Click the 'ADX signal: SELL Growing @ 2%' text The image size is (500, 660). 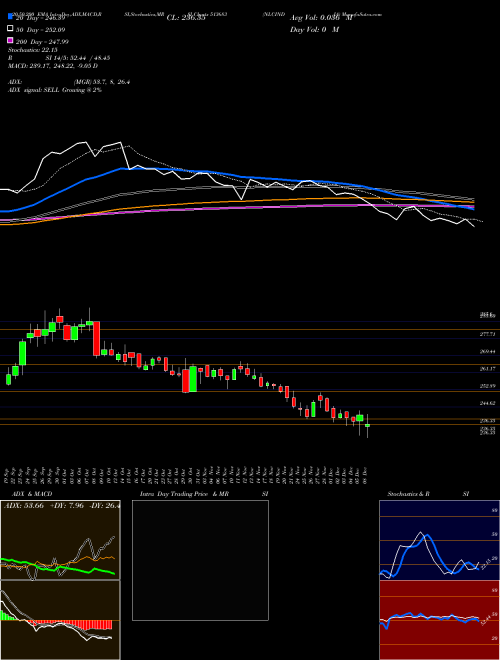tap(55, 90)
